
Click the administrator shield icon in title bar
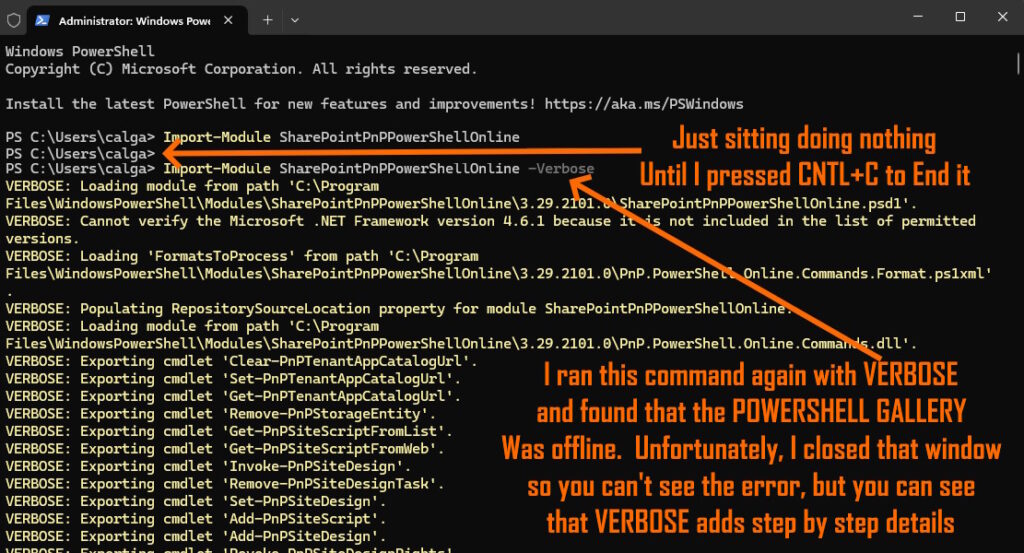pyautogui.click(x=13, y=19)
